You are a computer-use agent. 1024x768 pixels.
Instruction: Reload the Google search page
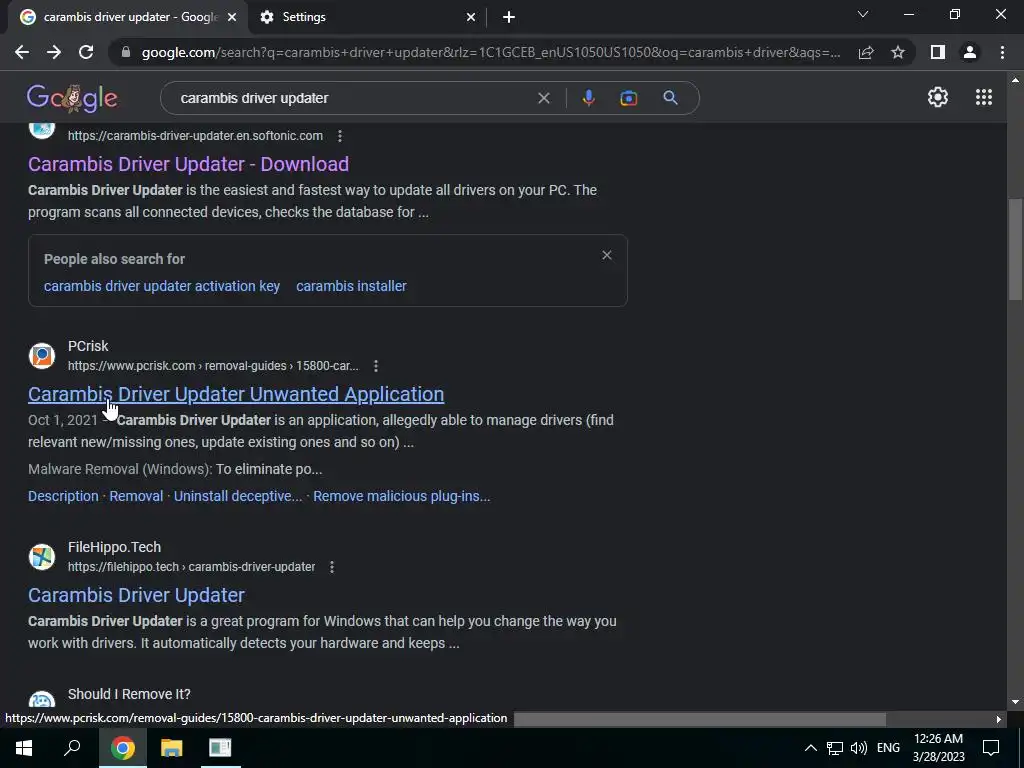[x=86, y=52]
